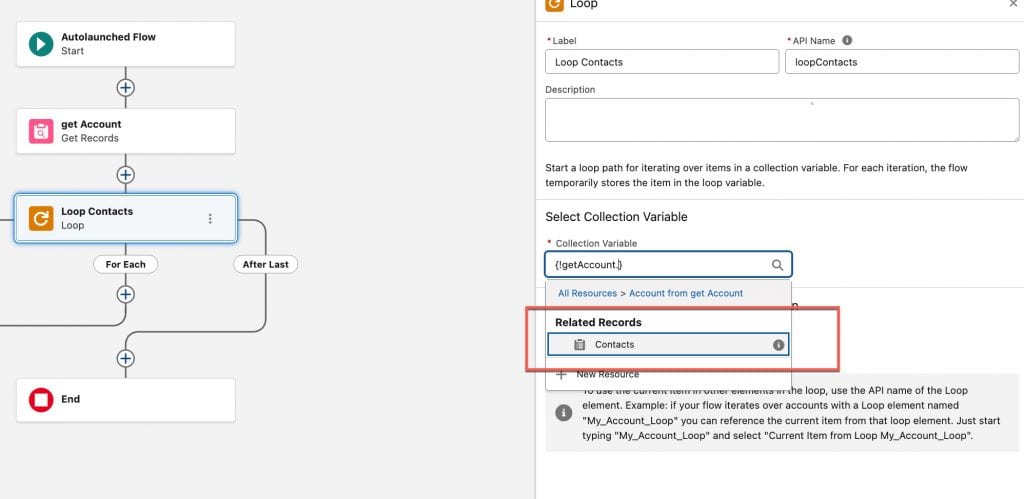Click the Collection Variable combo box

coord(668,265)
